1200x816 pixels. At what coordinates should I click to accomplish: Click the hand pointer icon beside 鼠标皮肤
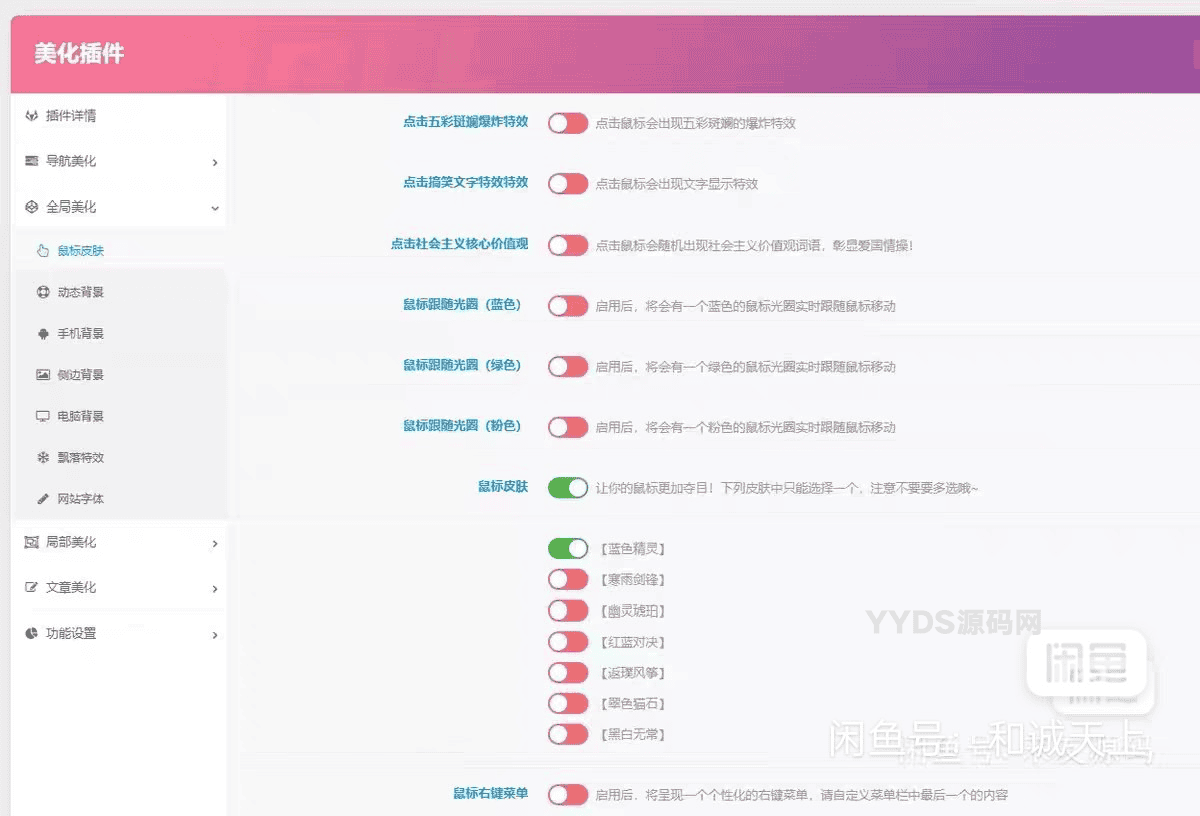pyautogui.click(x=42, y=251)
